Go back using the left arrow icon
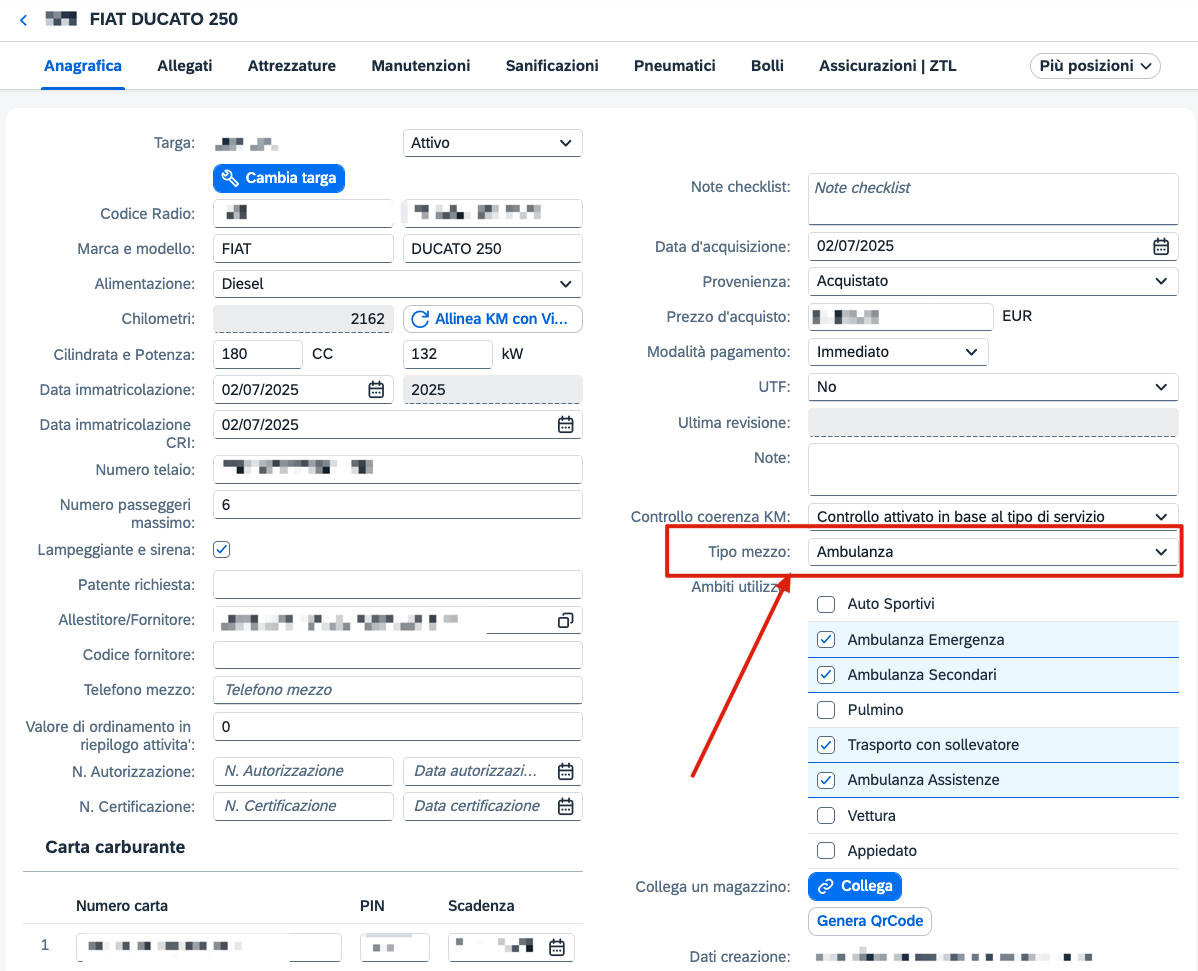 click(24, 20)
